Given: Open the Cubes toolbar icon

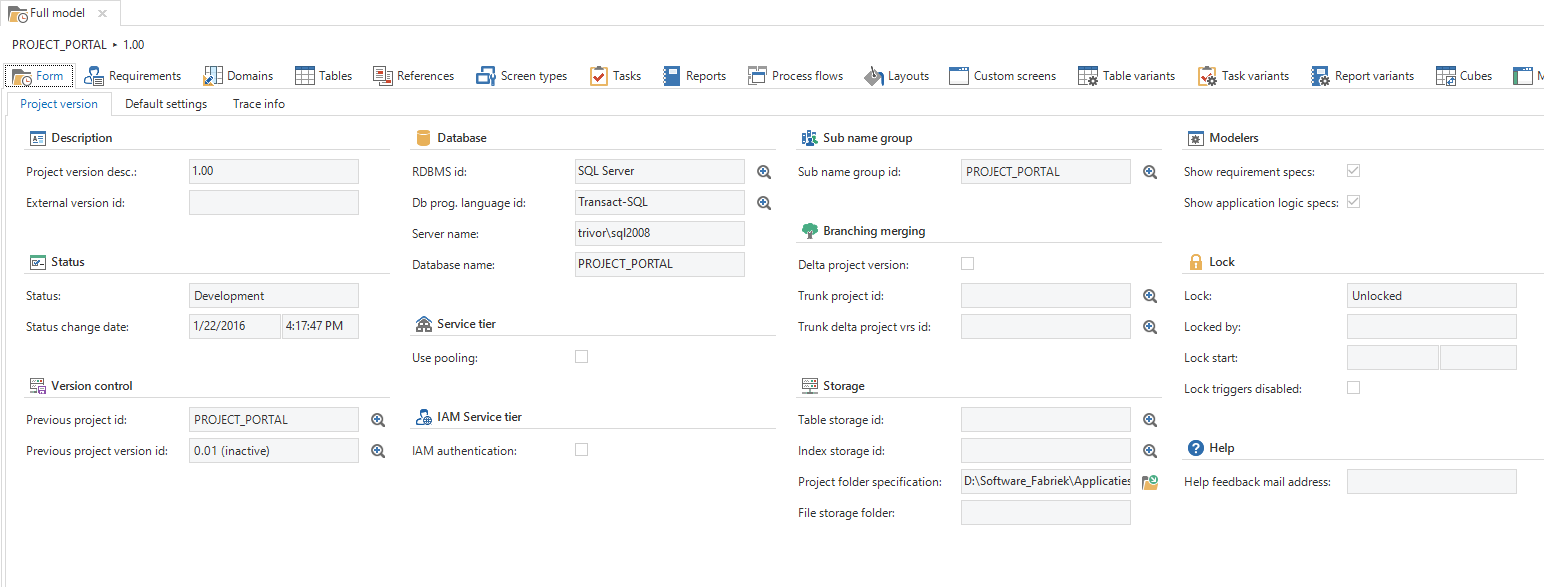Looking at the screenshot, I should pos(1445,76).
